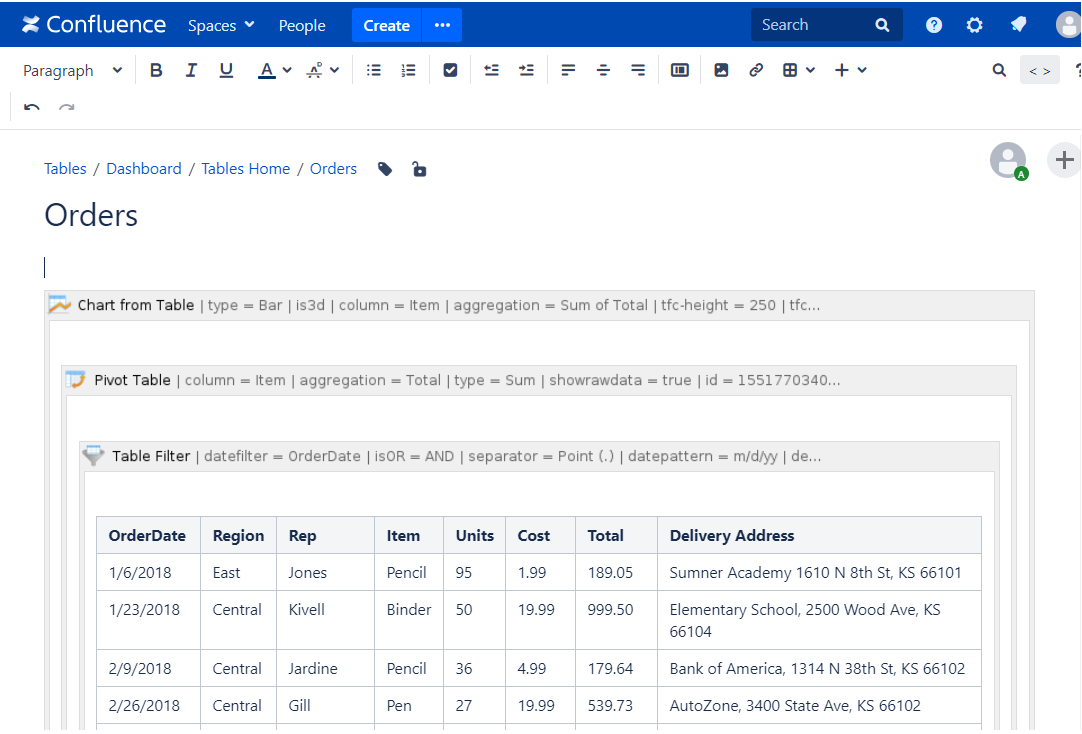Open the labels tag icon
The height and width of the screenshot is (734, 1082).
pyautogui.click(x=385, y=169)
